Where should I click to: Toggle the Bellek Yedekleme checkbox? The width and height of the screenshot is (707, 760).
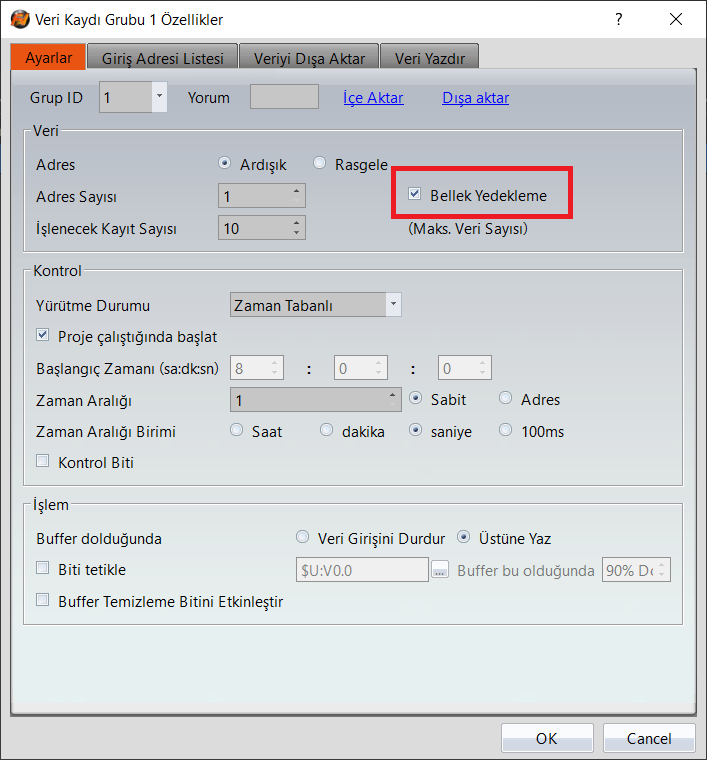pyautogui.click(x=415, y=196)
